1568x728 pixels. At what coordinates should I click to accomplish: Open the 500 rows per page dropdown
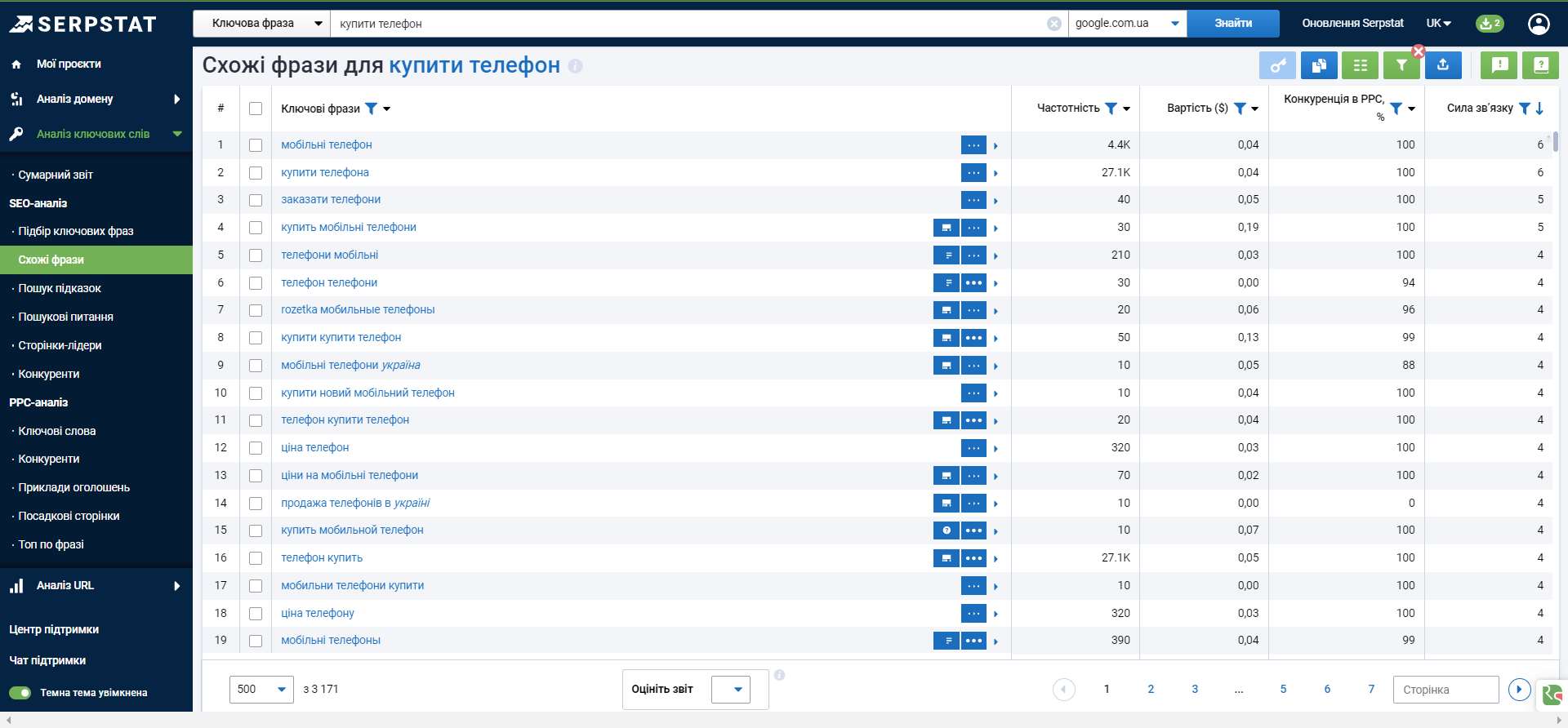pos(261,690)
